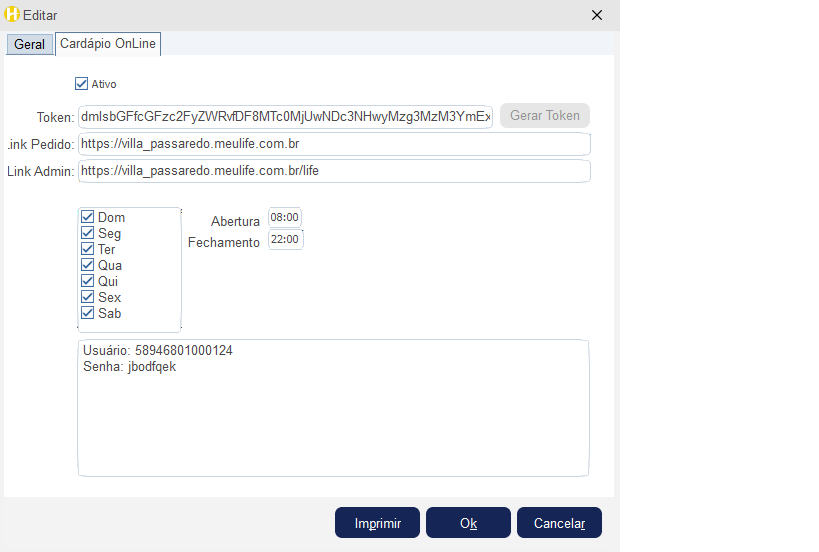Click the Gerar Token button
Viewport: 819px width, 552px height.
544,116
